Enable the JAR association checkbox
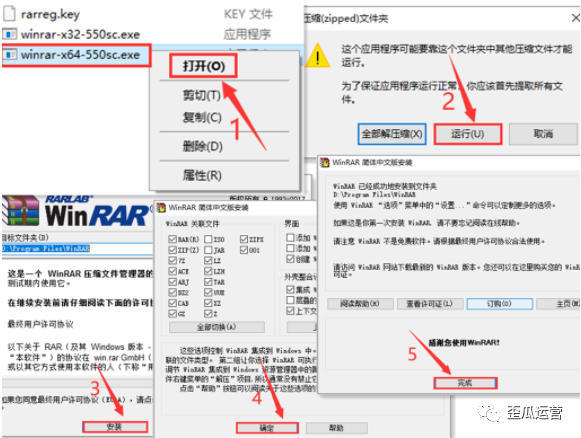Screen dimensions: 581x438 pos(208,250)
